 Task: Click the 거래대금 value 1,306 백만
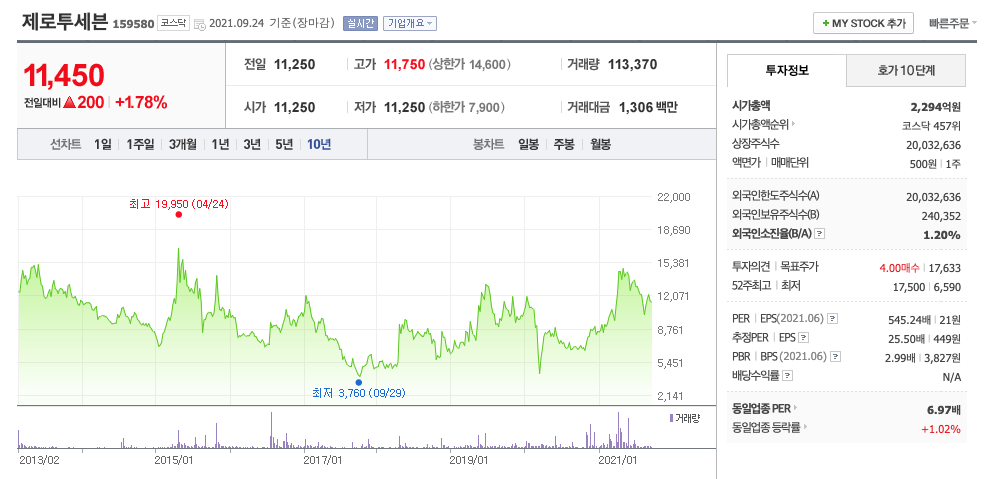coord(648,107)
